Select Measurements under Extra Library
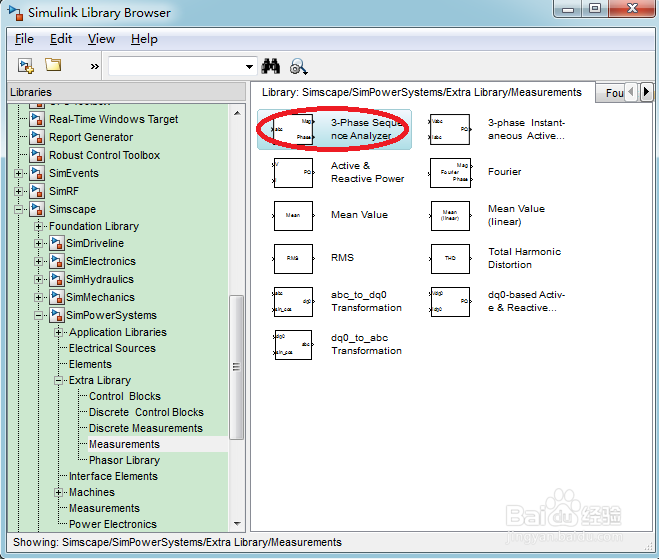 pyautogui.click(x=124, y=444)
